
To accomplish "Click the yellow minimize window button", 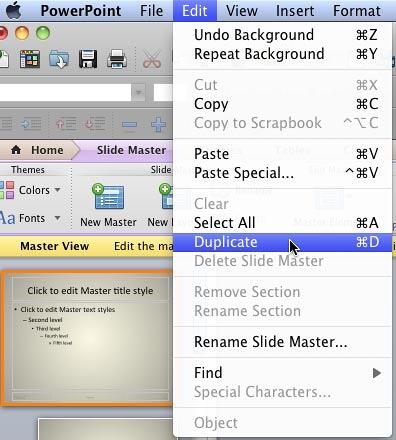I will [x=22, y=33].
